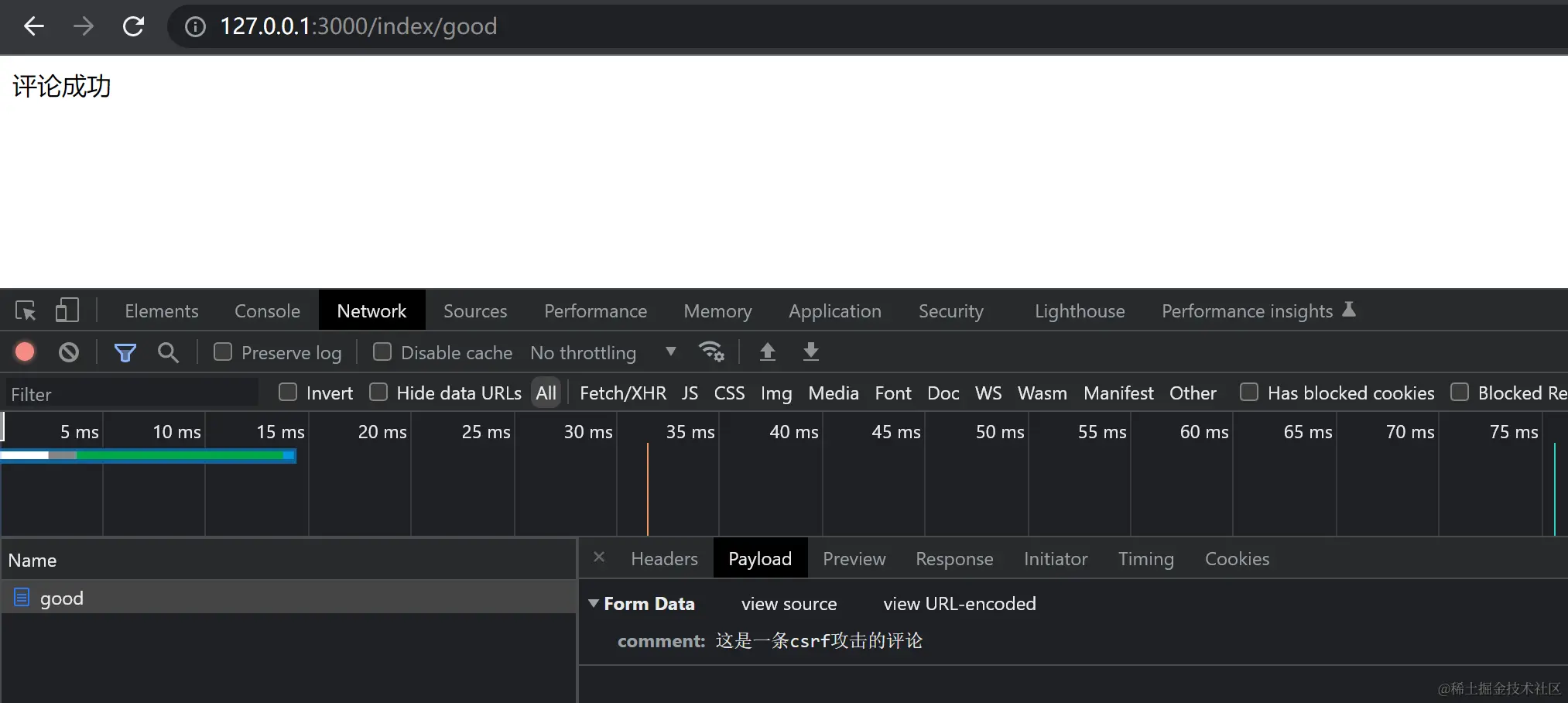1568x703 pixels.
Task: Click the Performance insights flask icon
Action: (1349, 310)
